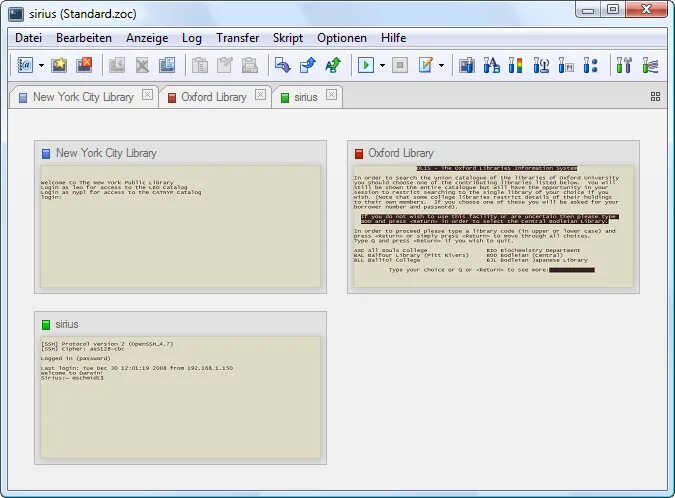675x498 pixels.
Task: Expand the edit script dropdown arrow
Action: 441,66
